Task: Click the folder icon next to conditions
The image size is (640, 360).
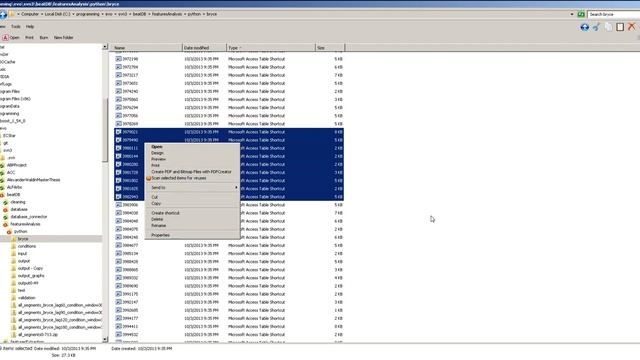Action: click(13, 246)
